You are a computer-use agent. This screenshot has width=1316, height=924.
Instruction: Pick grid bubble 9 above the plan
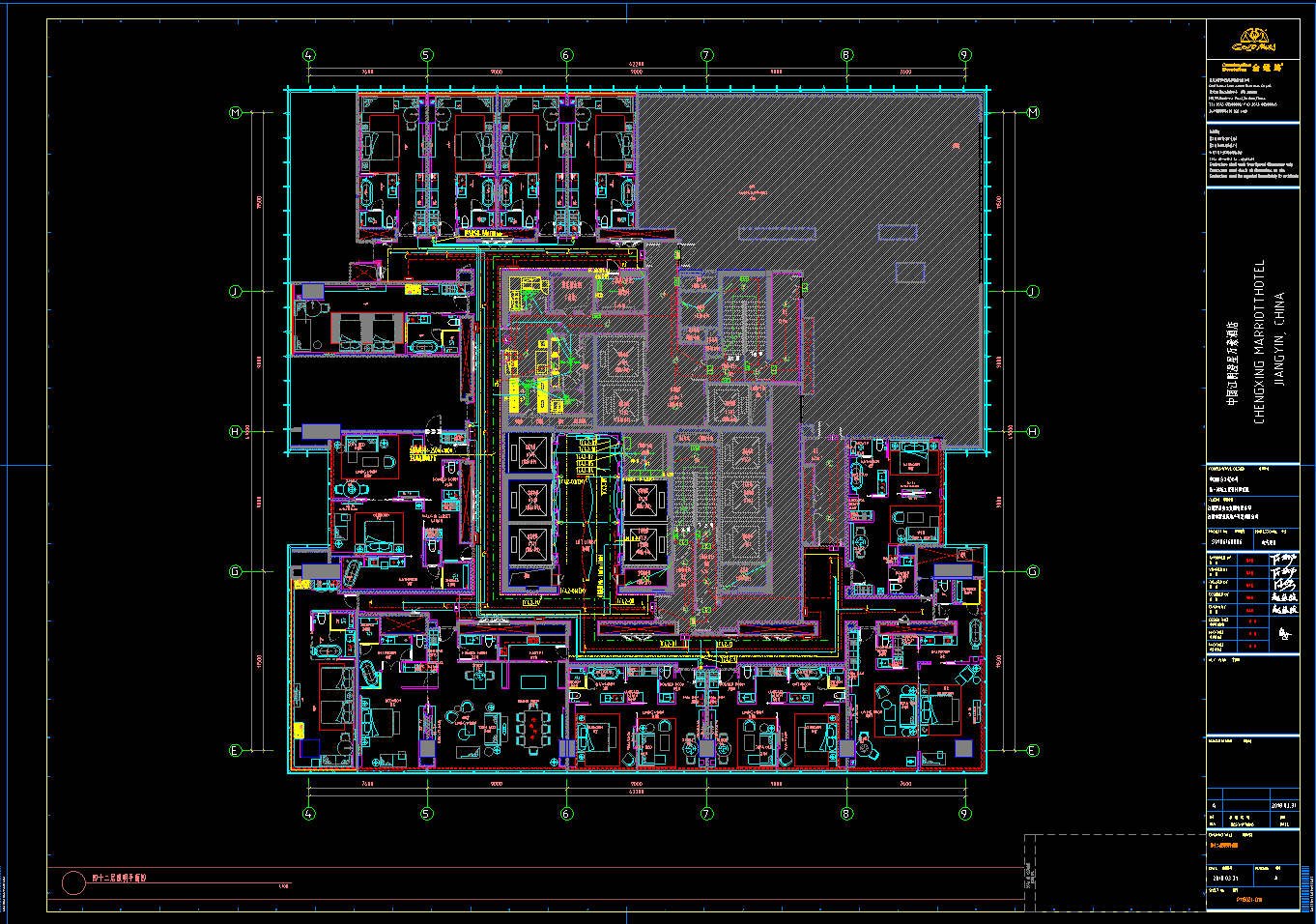[964, 55]
